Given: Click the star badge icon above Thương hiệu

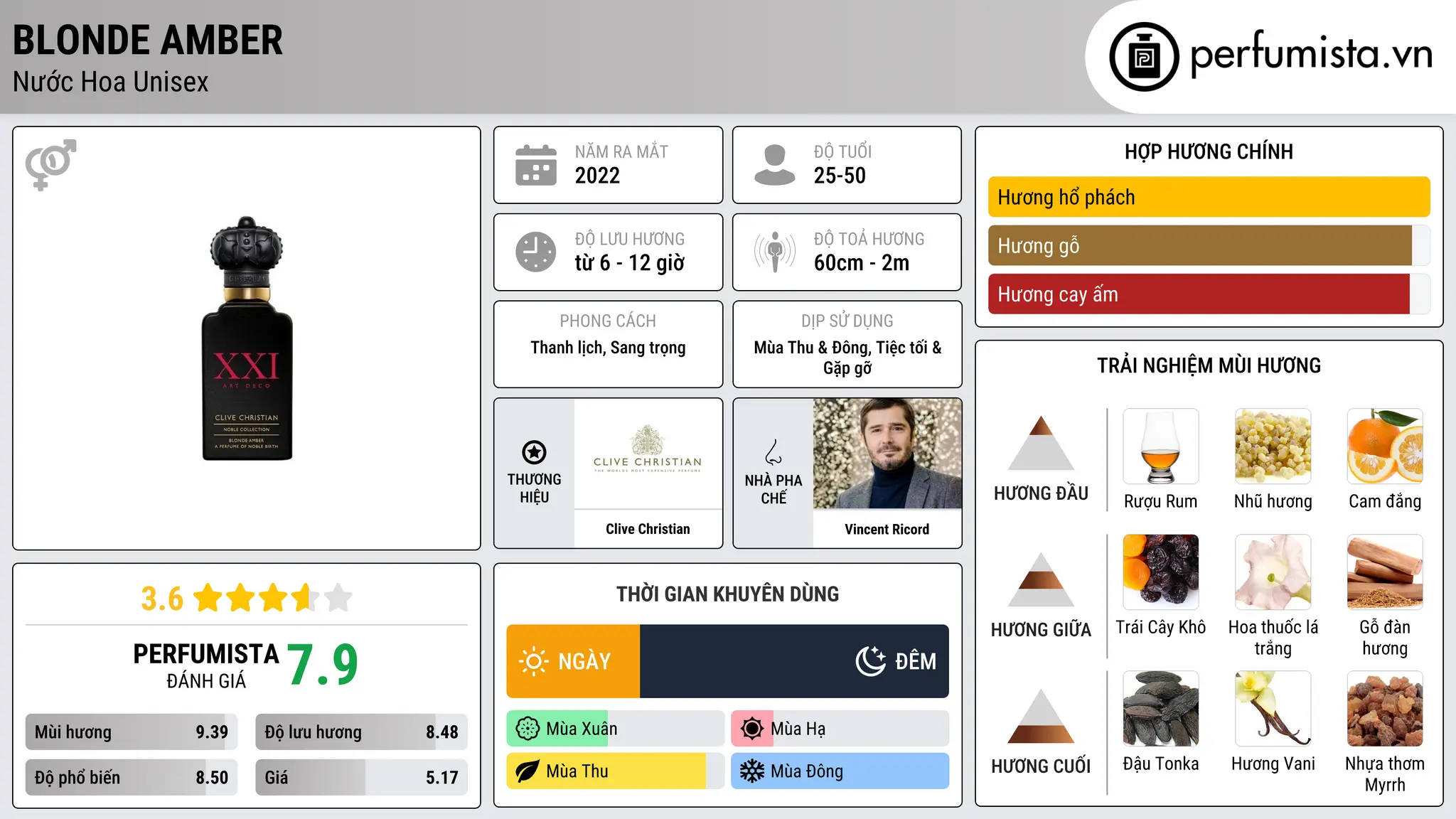Looking at the screenshot, I should click(534, 452).
